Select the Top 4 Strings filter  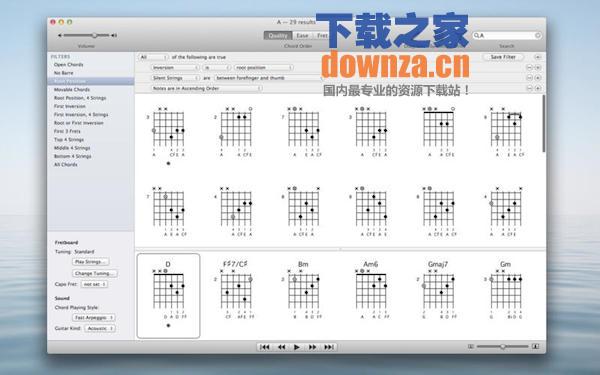click(x=69, y=140)
